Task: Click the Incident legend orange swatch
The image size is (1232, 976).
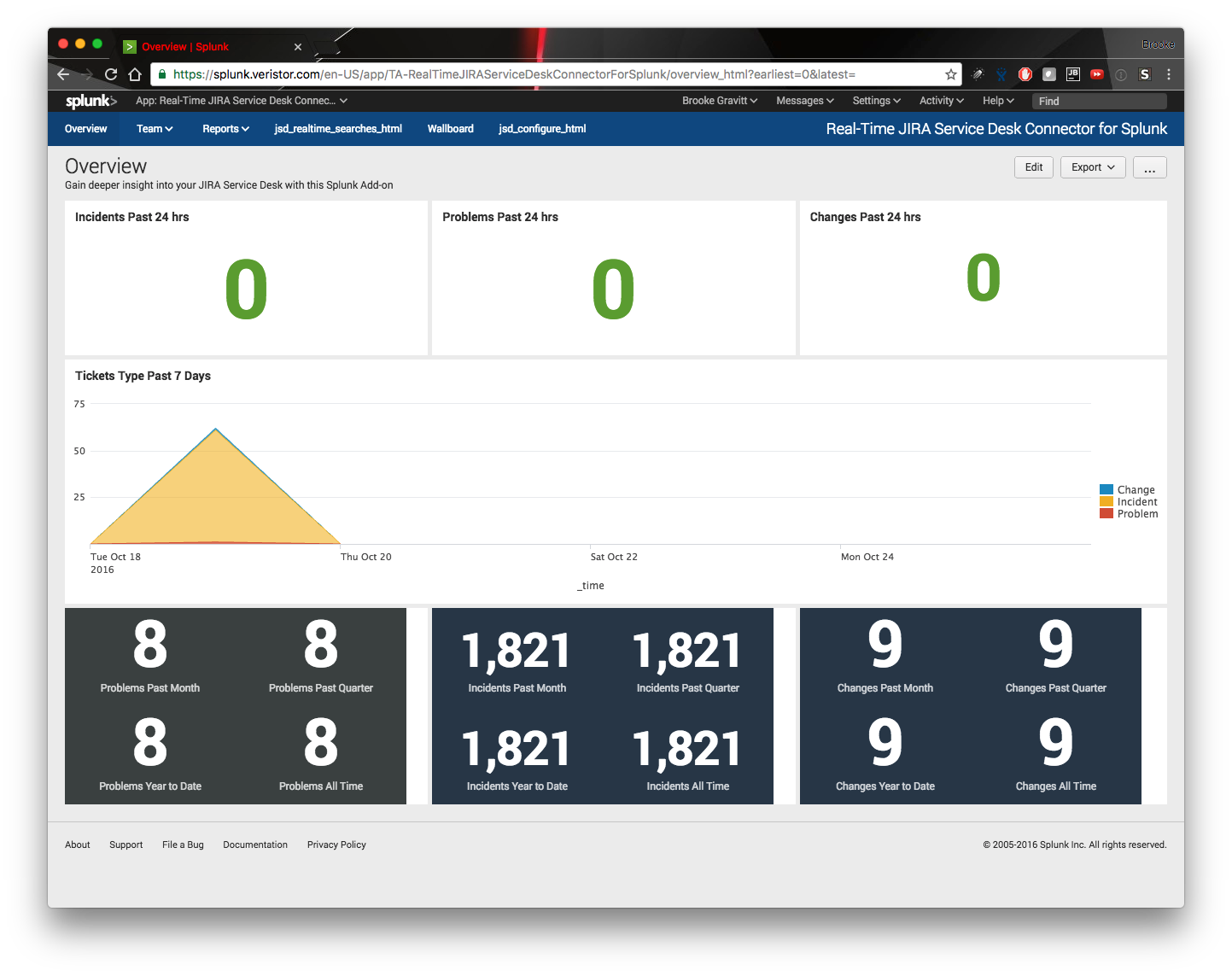Action: [x=1106, y=501]
